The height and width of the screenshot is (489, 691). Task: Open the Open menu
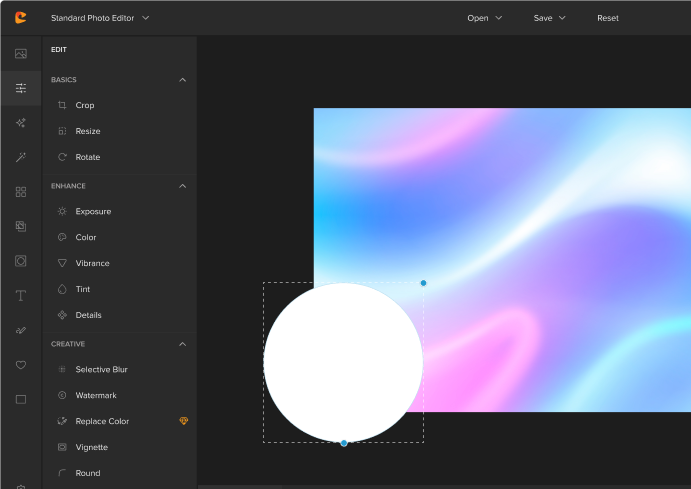click(x=484, y=18)
